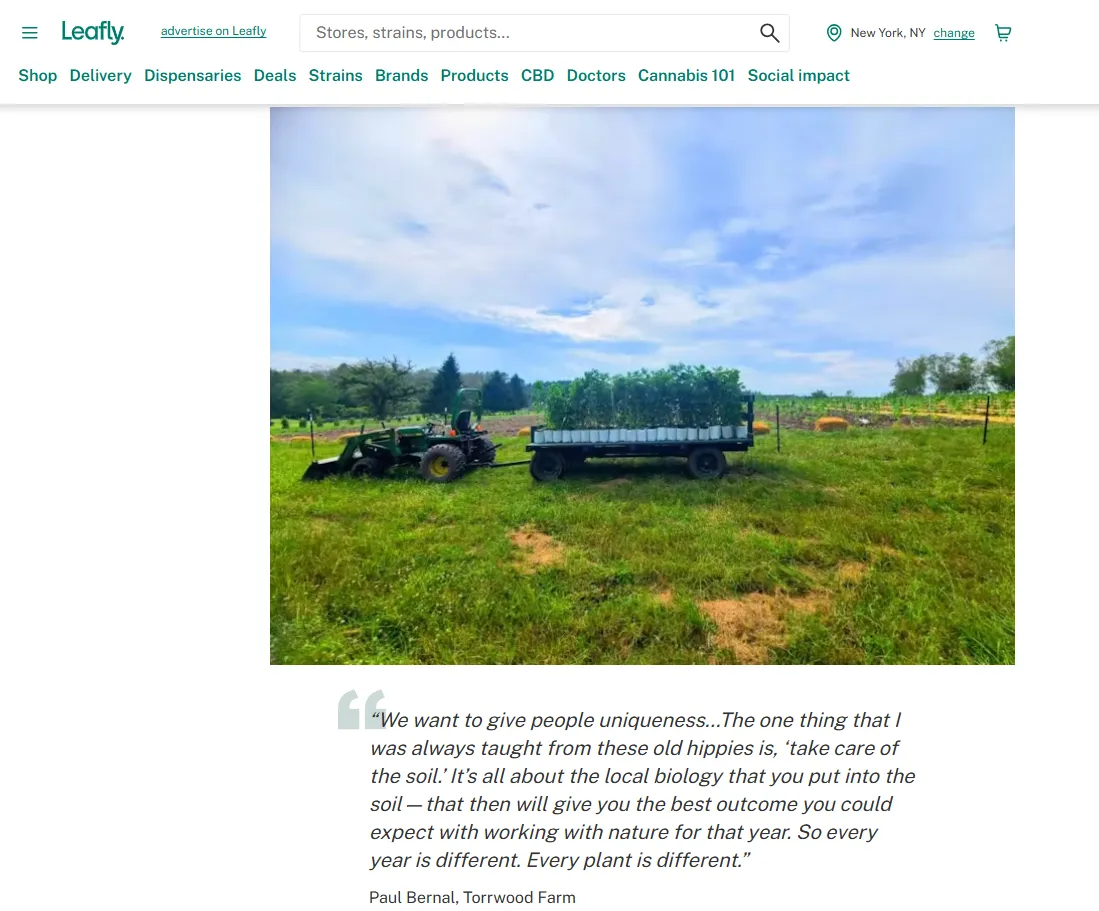The image size is (1099, 911).
Task: Click the advertise on Leafly link
Action: point(214,31)
